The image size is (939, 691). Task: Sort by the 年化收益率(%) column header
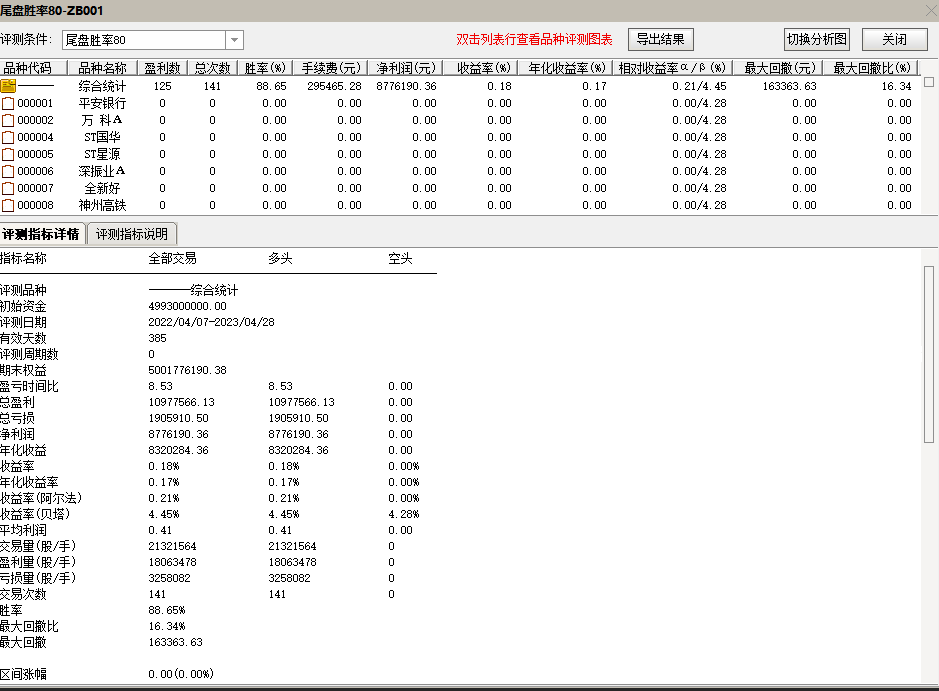pyautogui.click(x=565, y=68)
